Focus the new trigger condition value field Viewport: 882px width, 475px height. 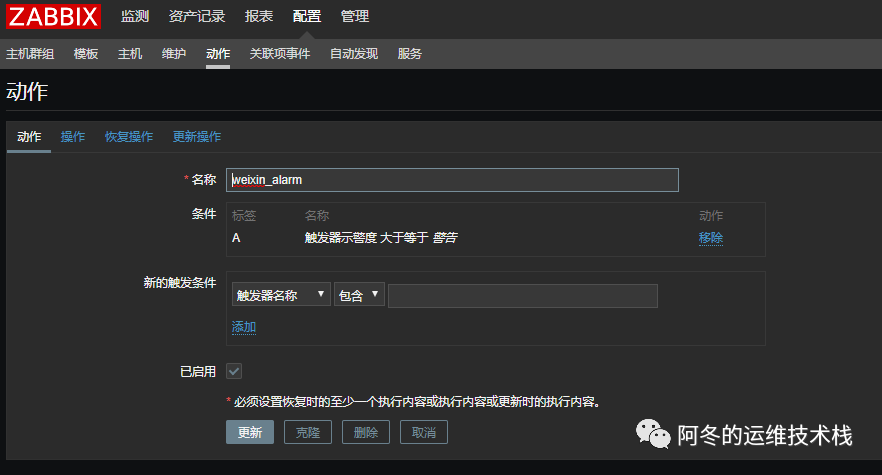pos(523,296)
